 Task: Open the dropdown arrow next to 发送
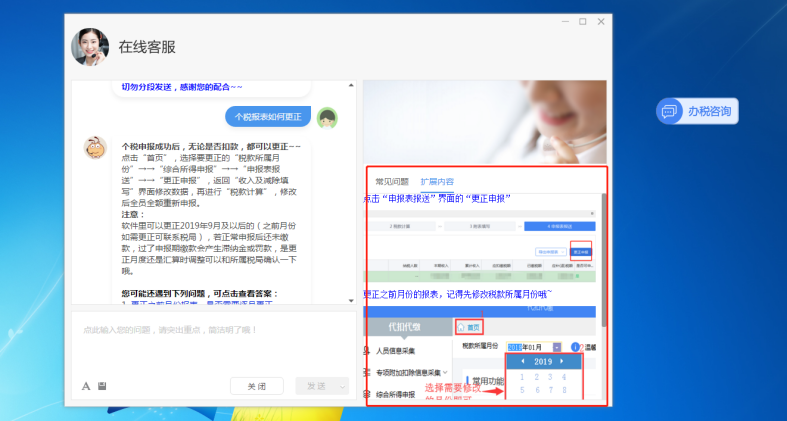343,386
